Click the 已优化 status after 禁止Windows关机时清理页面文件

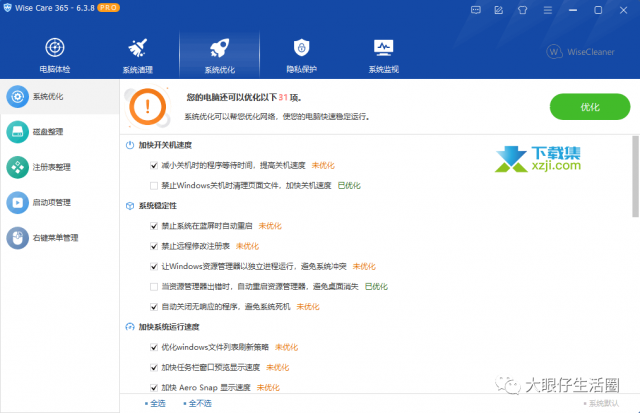click(349, 186)
